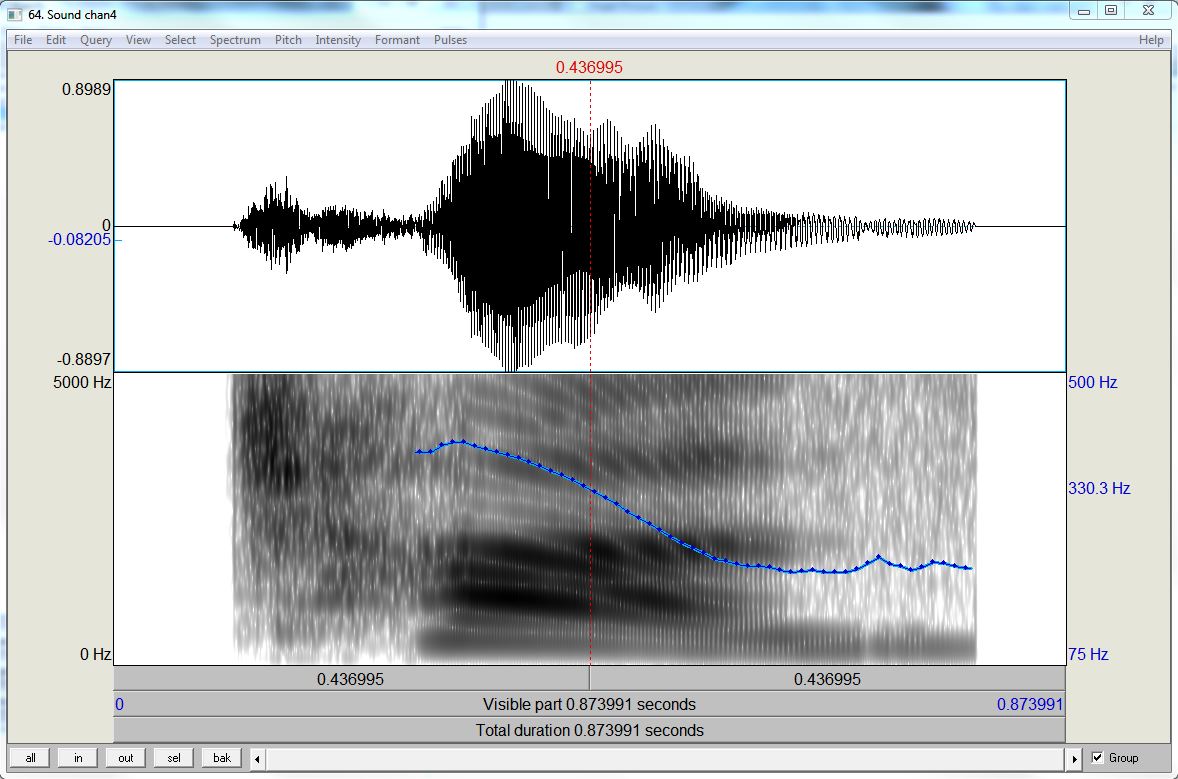This screenshot has height=779, width=1178.
Task: Open the View menu
Action: [x=137, y=40]
